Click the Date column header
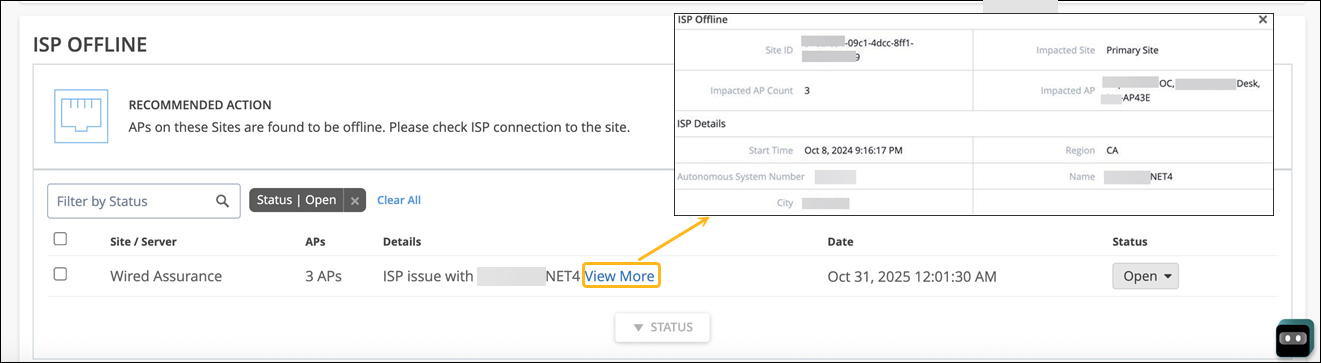Viewport: 1321px width, 363px height. pos(840,242)
